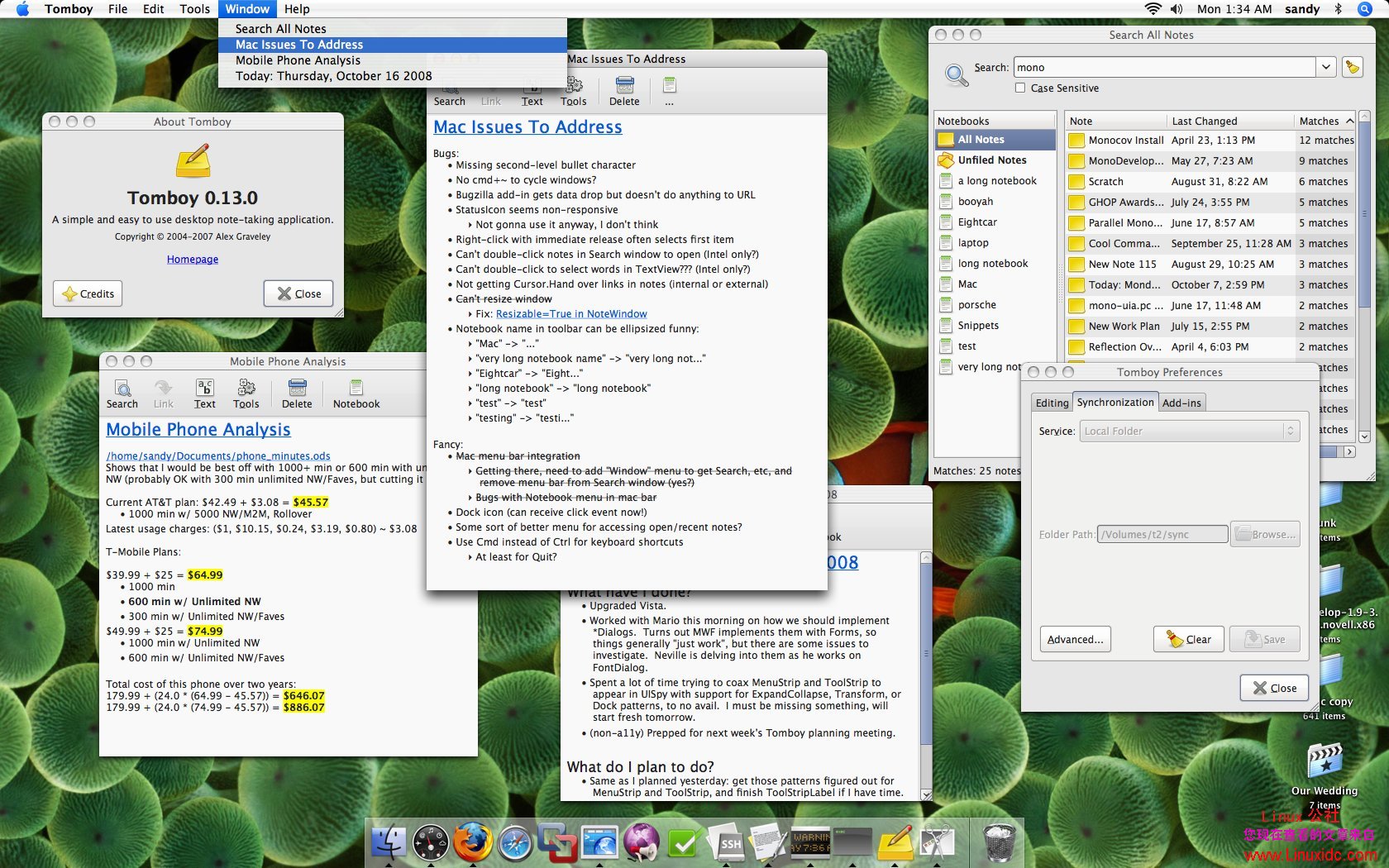Open the Tomboy notepad icon in the Dock
Image resolution: width=1389 pixels, height=868 pixels.
pos(895,843)
